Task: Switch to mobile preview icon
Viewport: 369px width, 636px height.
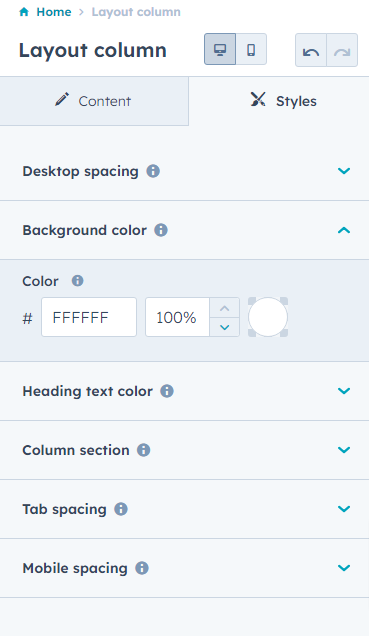Action: click(x=251, y=49)
